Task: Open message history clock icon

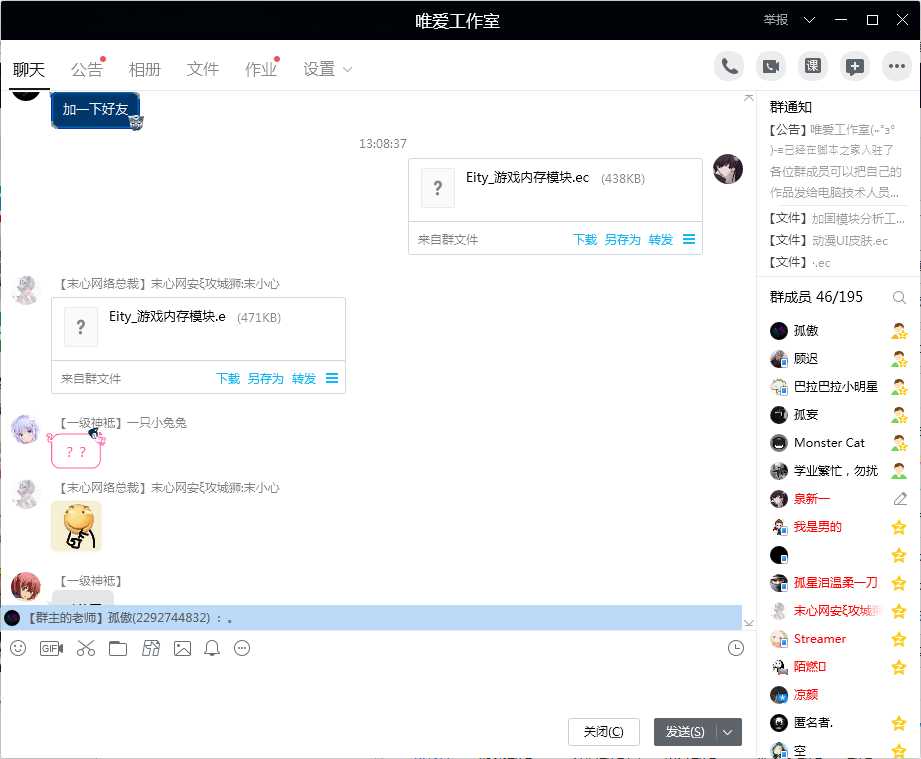Action: click(x=735, y=648)
